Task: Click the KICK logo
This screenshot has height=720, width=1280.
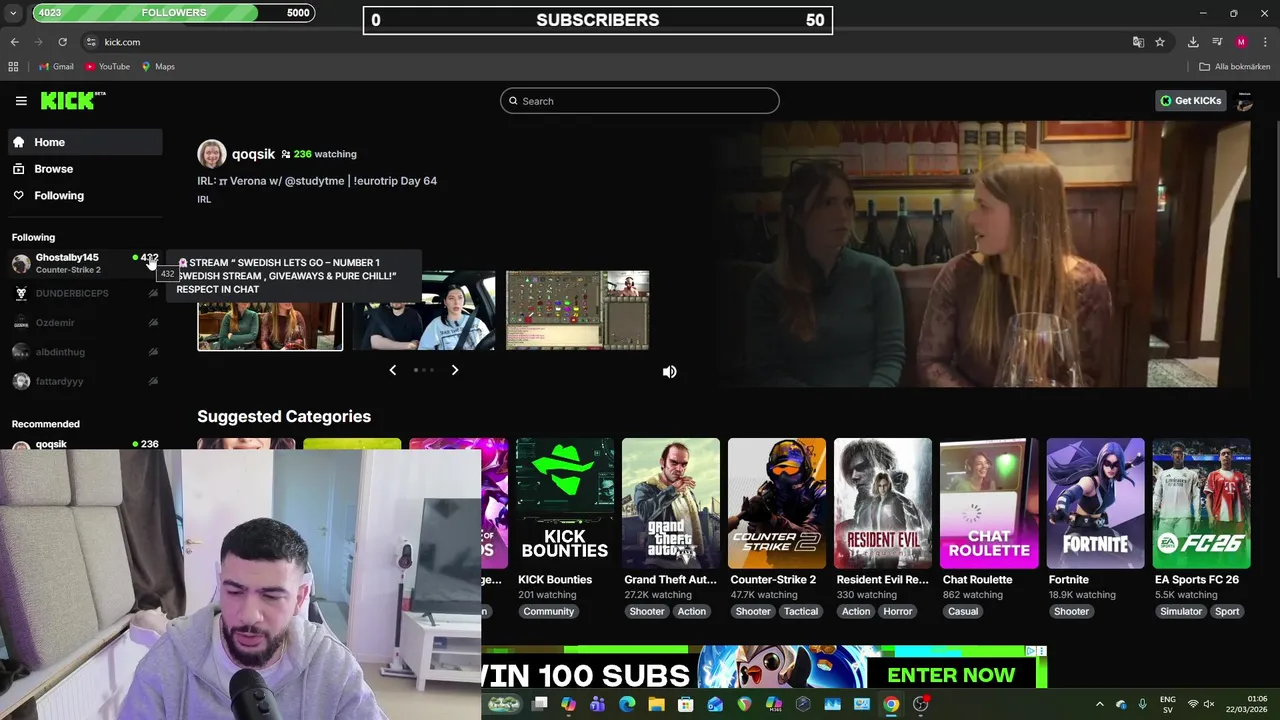Action: coord(72,100)
